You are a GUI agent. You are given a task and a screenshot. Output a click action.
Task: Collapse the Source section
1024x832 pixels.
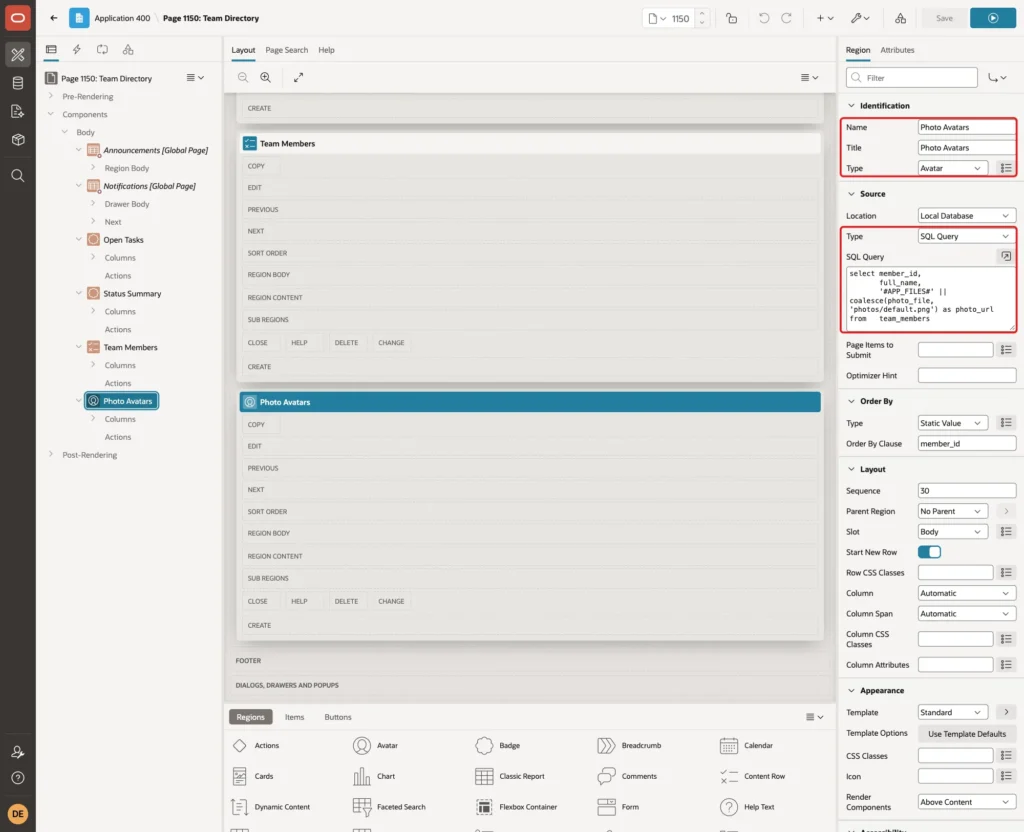pos(851,194)
